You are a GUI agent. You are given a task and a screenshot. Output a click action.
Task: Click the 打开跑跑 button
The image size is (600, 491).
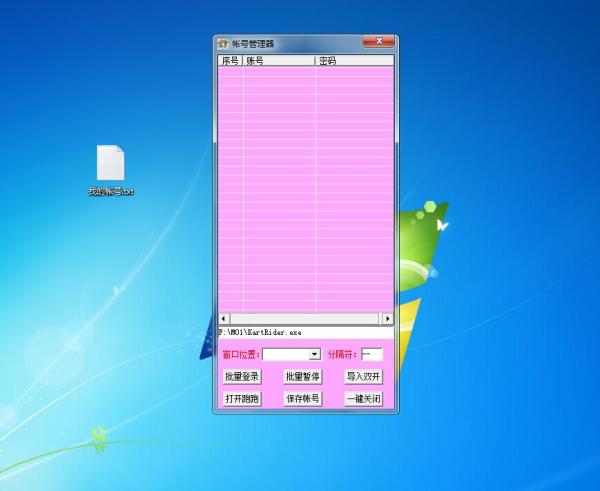click(x=242, y=399)
